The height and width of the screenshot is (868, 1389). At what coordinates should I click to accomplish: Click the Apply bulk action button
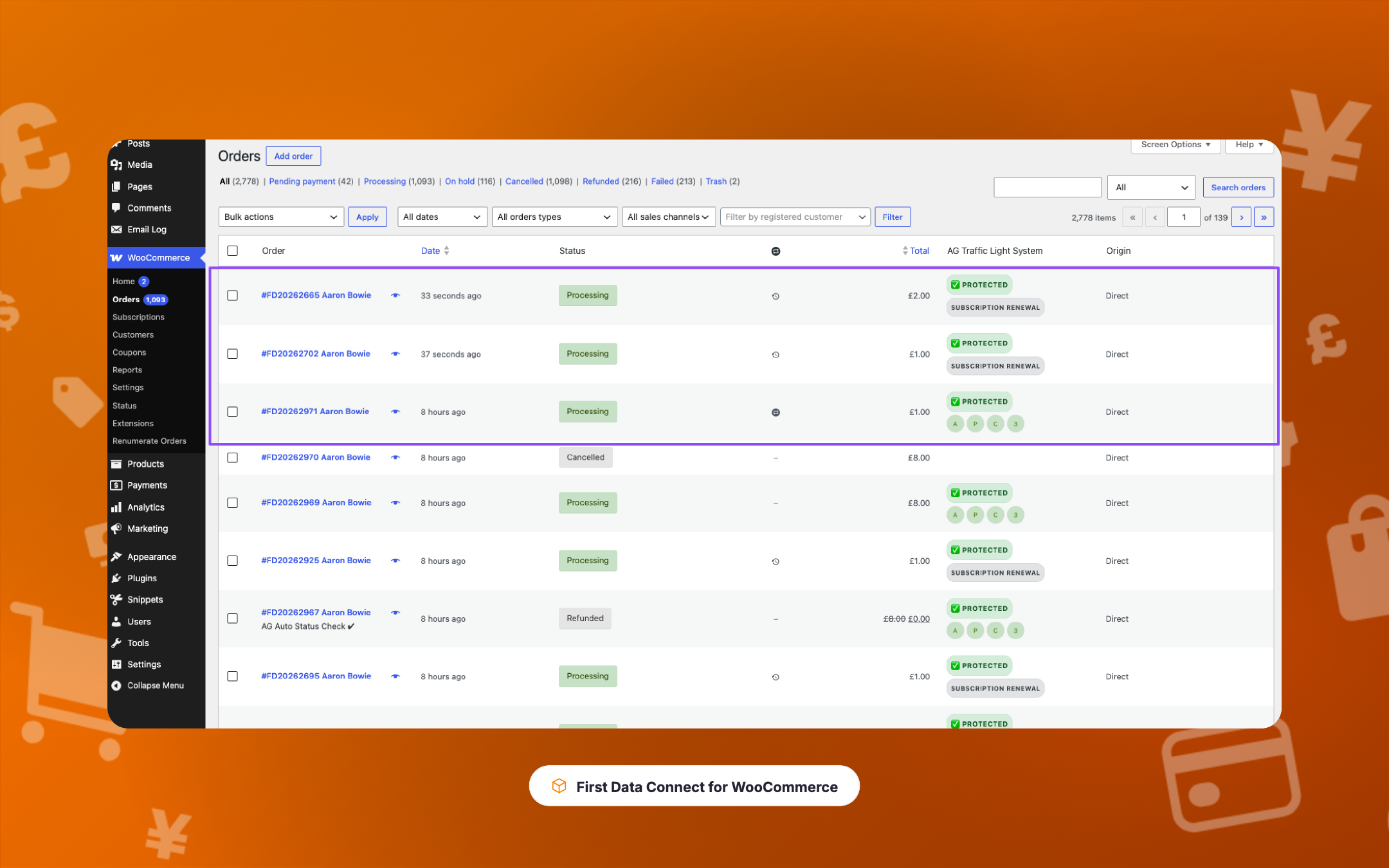(367, 217)
